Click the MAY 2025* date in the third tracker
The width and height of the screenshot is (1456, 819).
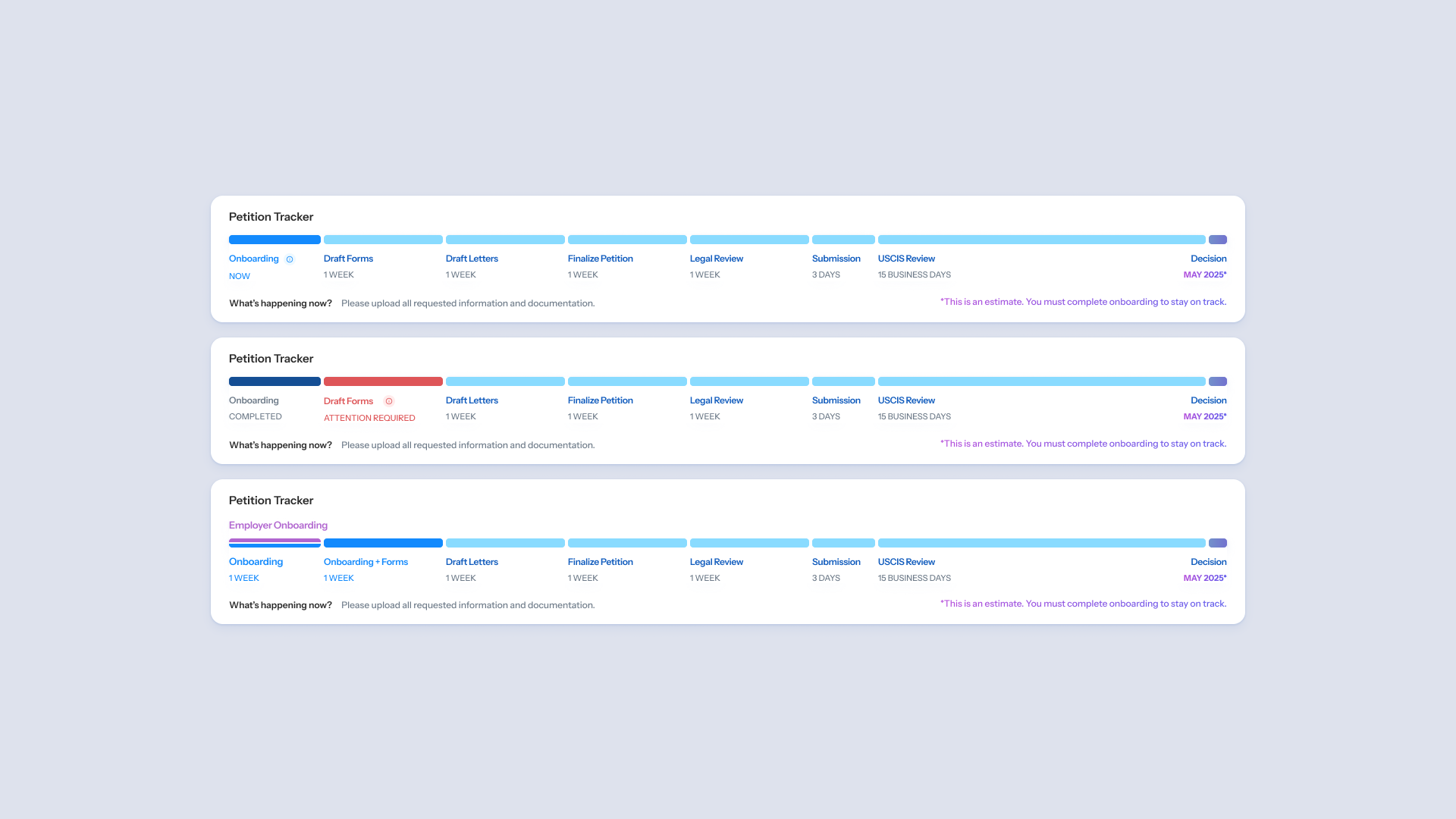[1204, 578]
